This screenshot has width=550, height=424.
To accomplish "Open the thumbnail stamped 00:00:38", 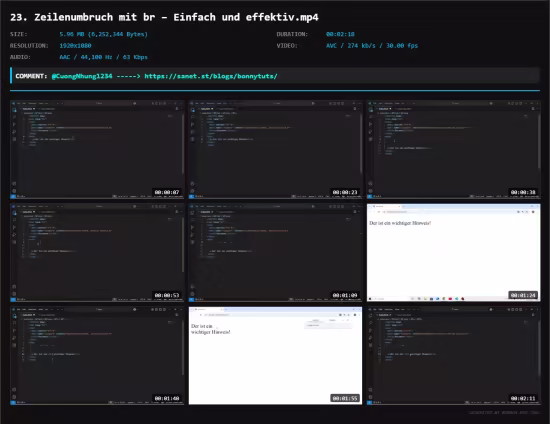I will click(454, 149).
